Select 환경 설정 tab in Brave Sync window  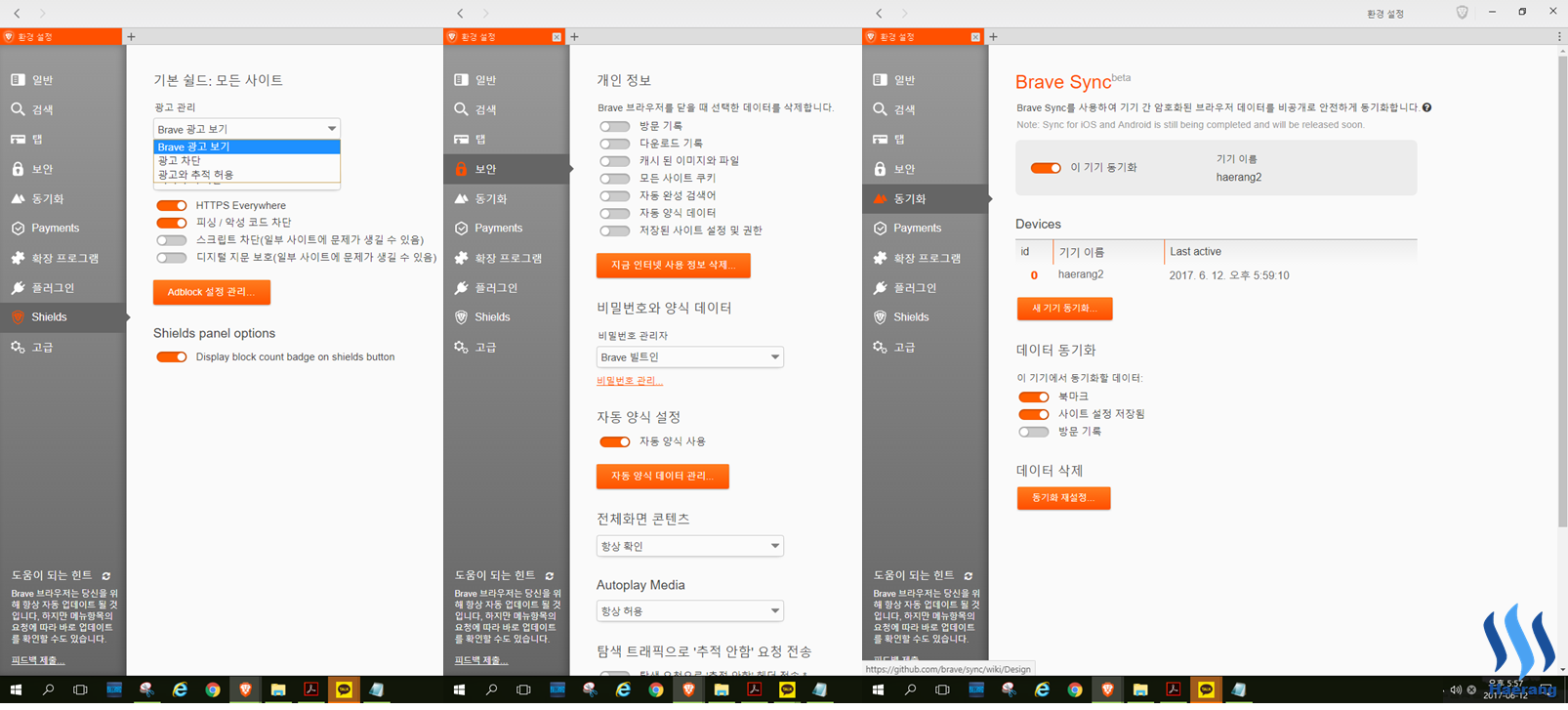[x=924, y=37]
